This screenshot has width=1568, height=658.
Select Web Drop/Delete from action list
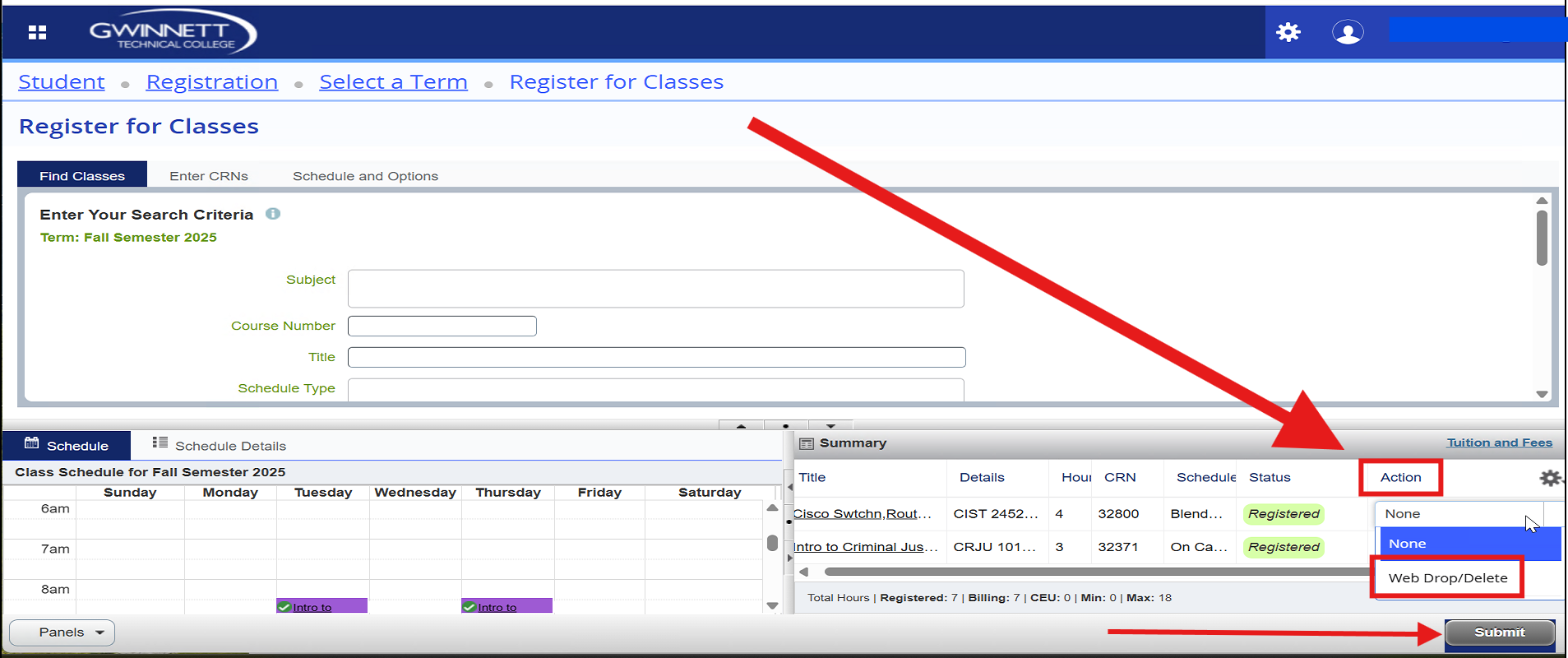tap(1447, 578)
